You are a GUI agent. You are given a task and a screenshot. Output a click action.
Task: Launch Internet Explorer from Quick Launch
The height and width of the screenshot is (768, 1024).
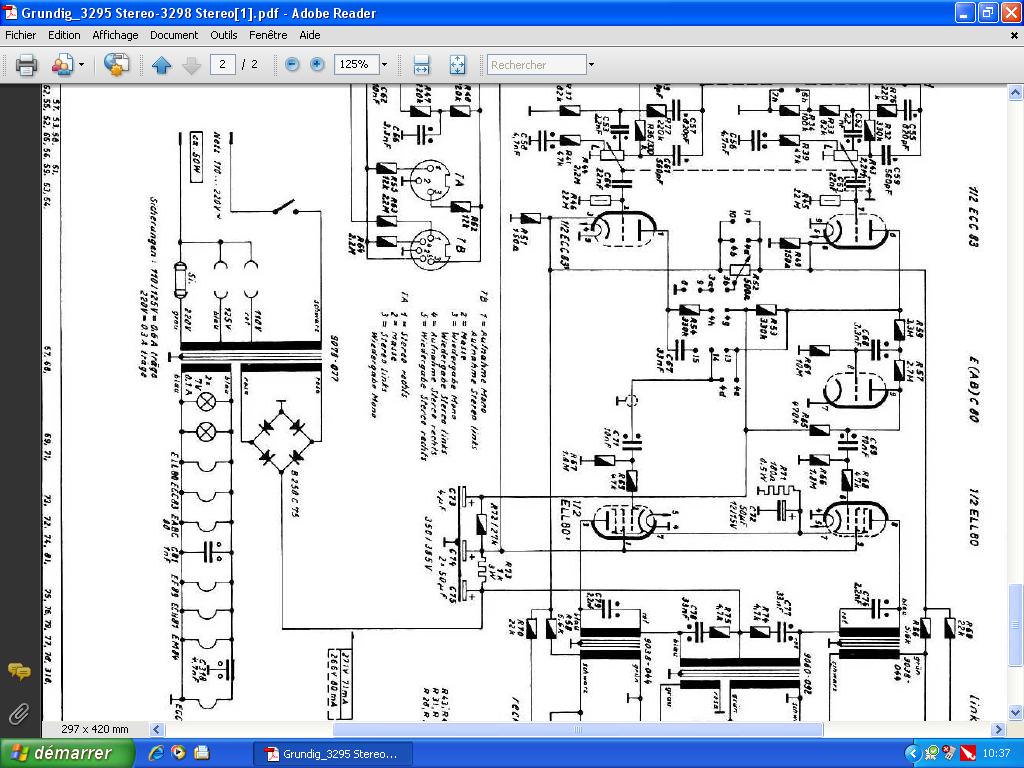click(155, 753)
